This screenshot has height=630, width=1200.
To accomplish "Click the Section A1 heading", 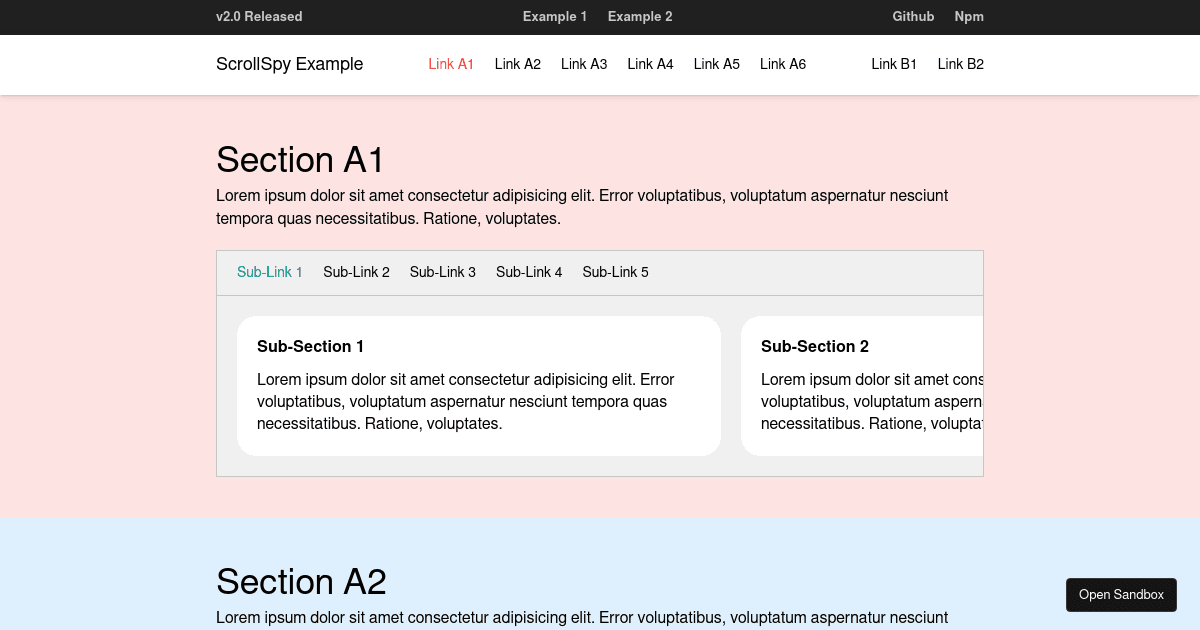I will pyautogui.click(x=300, y=160).
